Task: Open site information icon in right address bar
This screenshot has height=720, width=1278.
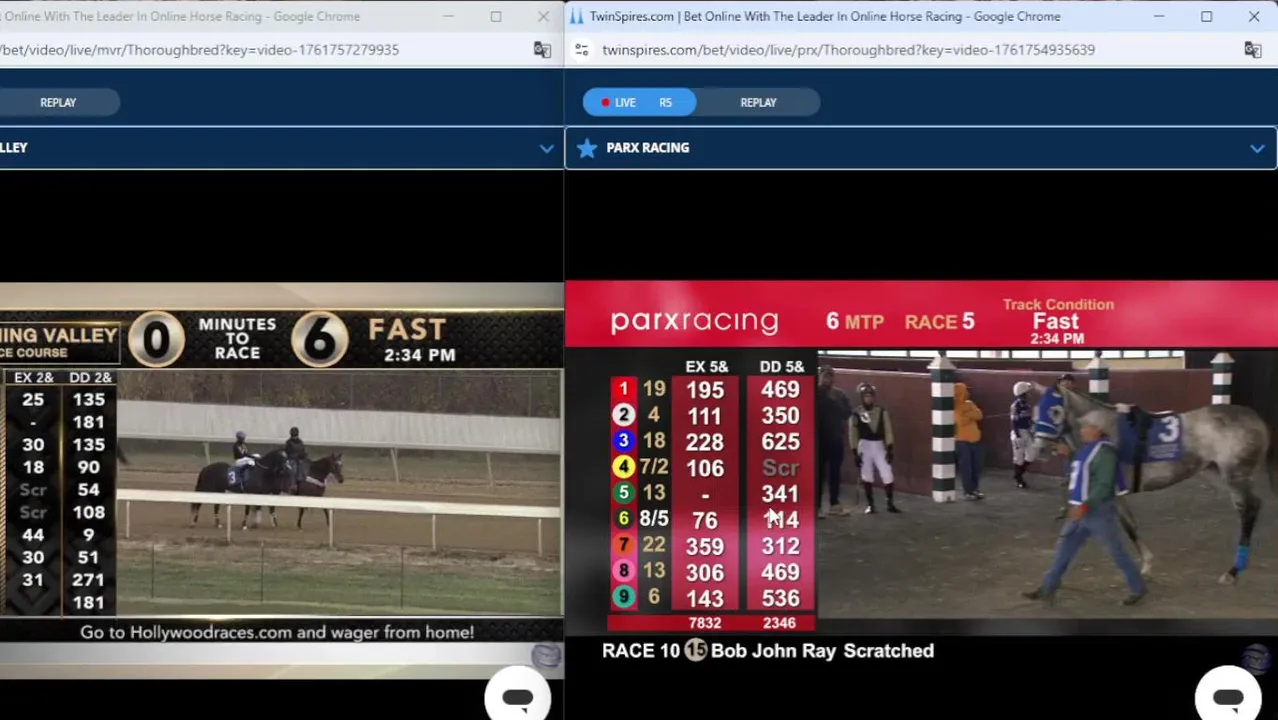Action: 582,49
